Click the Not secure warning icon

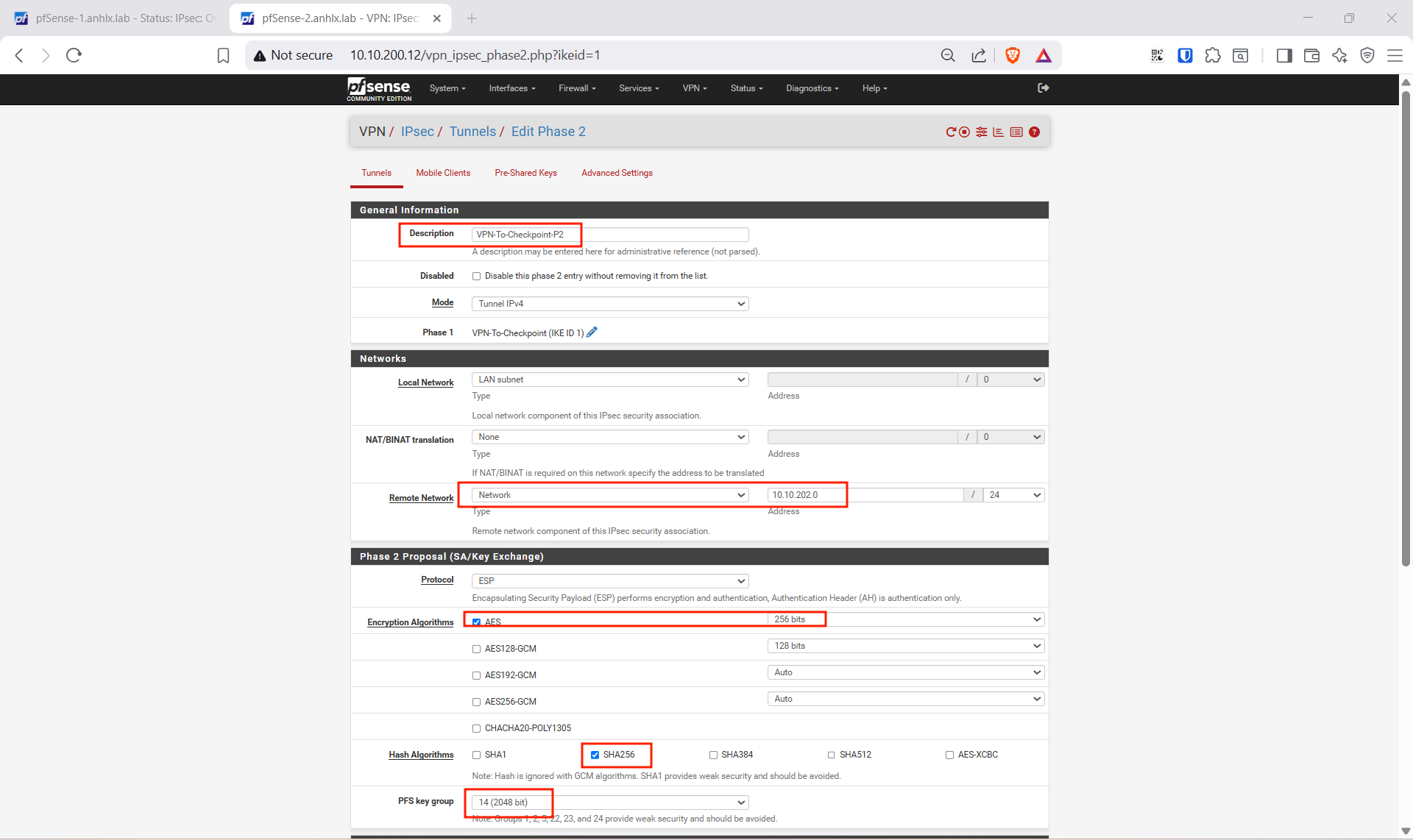(x=259, y=55)
